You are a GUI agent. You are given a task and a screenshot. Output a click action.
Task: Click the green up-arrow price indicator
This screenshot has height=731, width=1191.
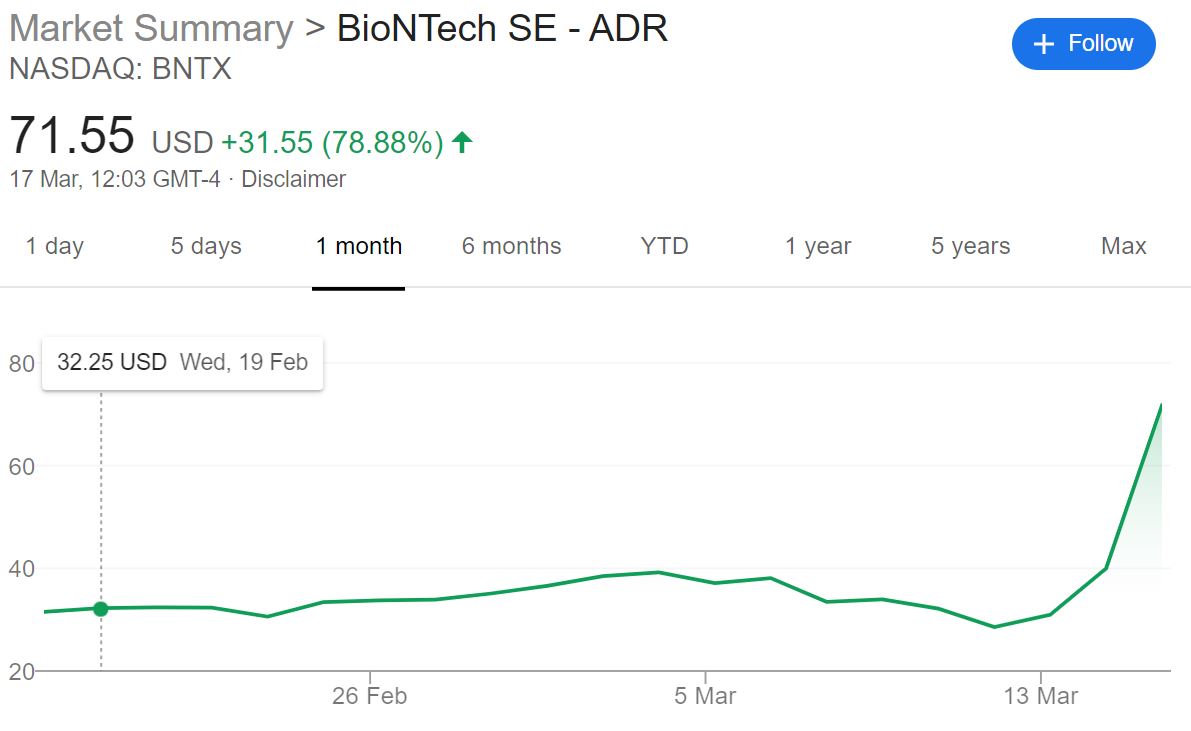461,143
